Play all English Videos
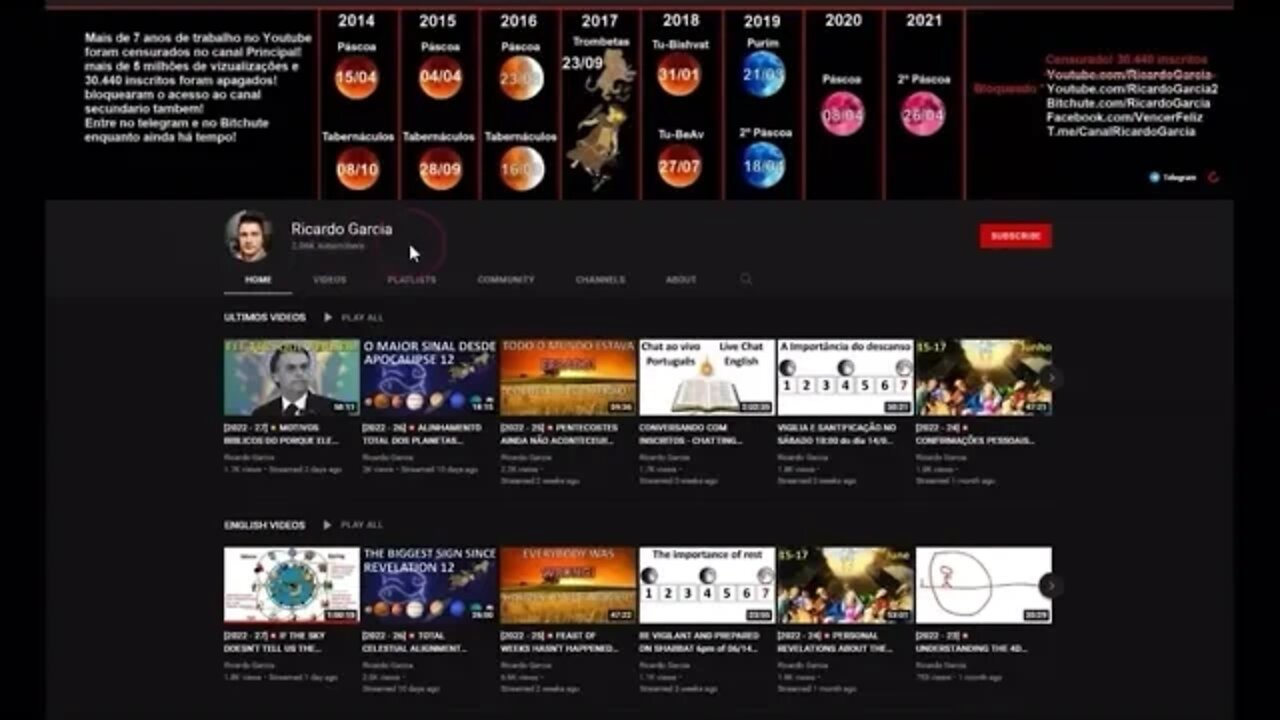This screenshot has width=1280, height=720. pos(354,524)
